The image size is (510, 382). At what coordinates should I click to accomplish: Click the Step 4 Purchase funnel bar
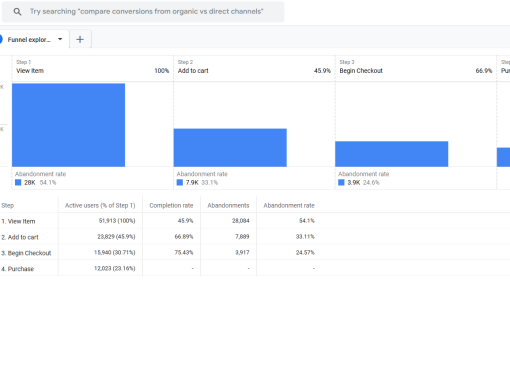tap(503, 157)
